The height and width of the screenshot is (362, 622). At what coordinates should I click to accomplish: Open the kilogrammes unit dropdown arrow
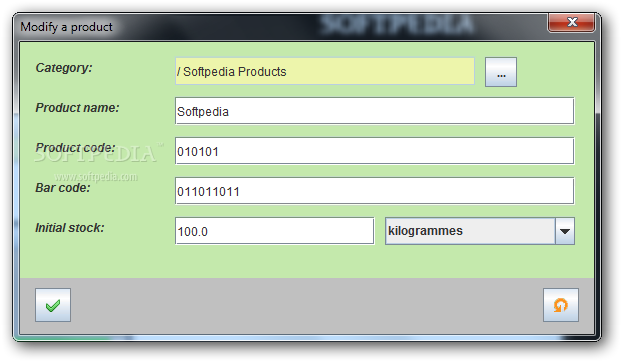pyautogui.click(x=565, y=231)
